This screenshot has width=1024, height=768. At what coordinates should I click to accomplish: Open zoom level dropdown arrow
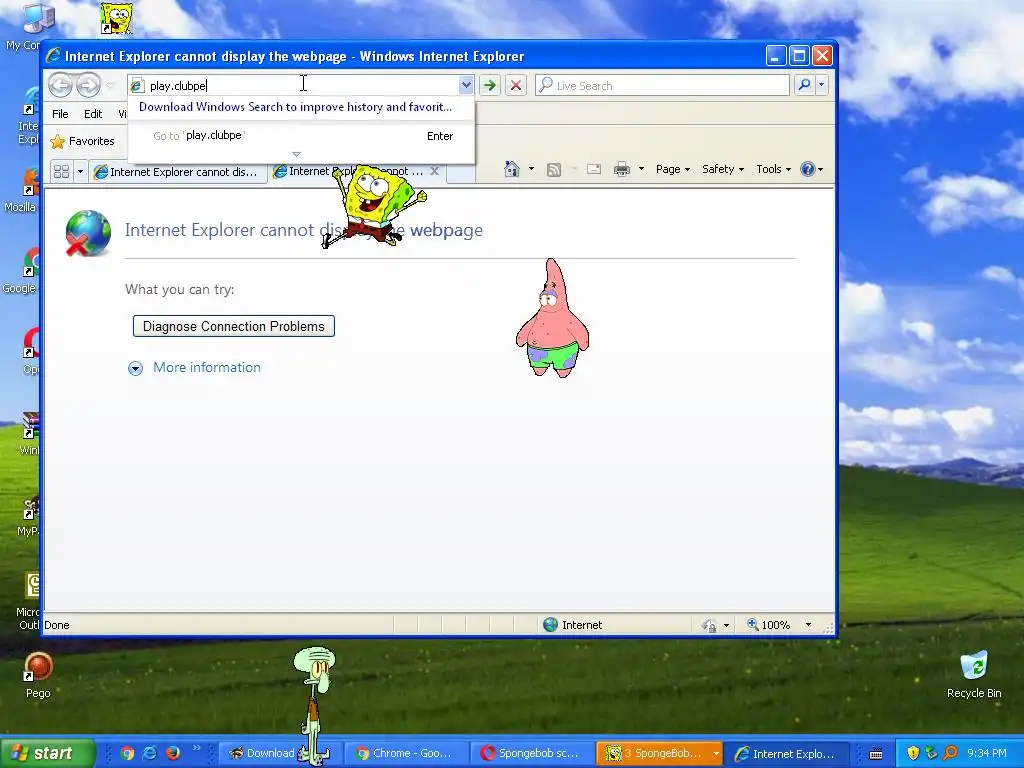(808, 625)
